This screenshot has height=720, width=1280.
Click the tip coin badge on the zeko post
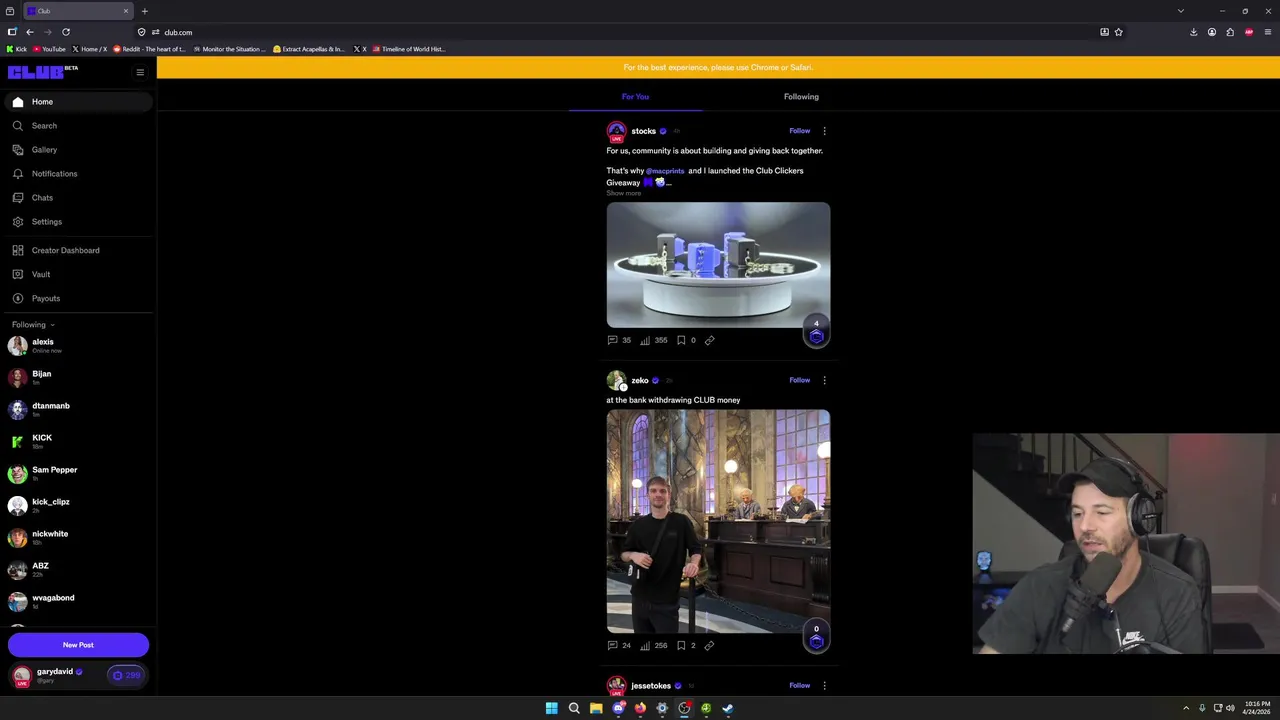click(816, 637)
